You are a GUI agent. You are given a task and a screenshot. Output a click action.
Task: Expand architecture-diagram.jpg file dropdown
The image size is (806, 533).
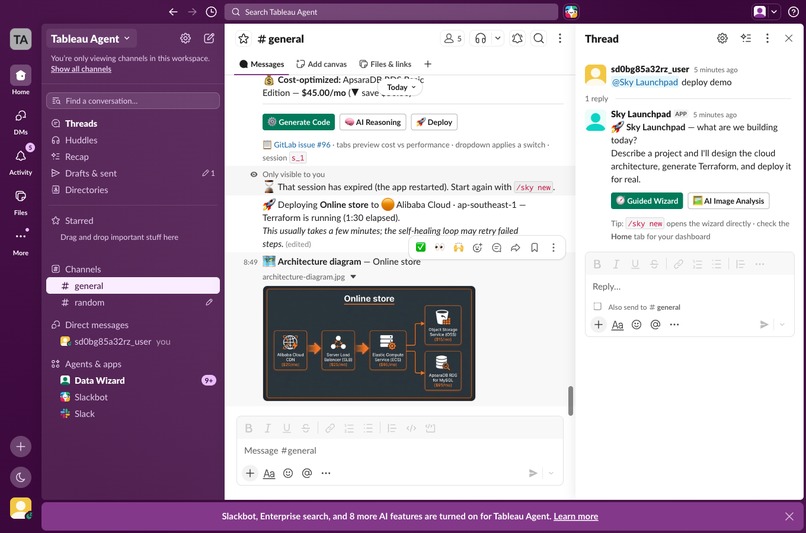[x=353, y=277]
